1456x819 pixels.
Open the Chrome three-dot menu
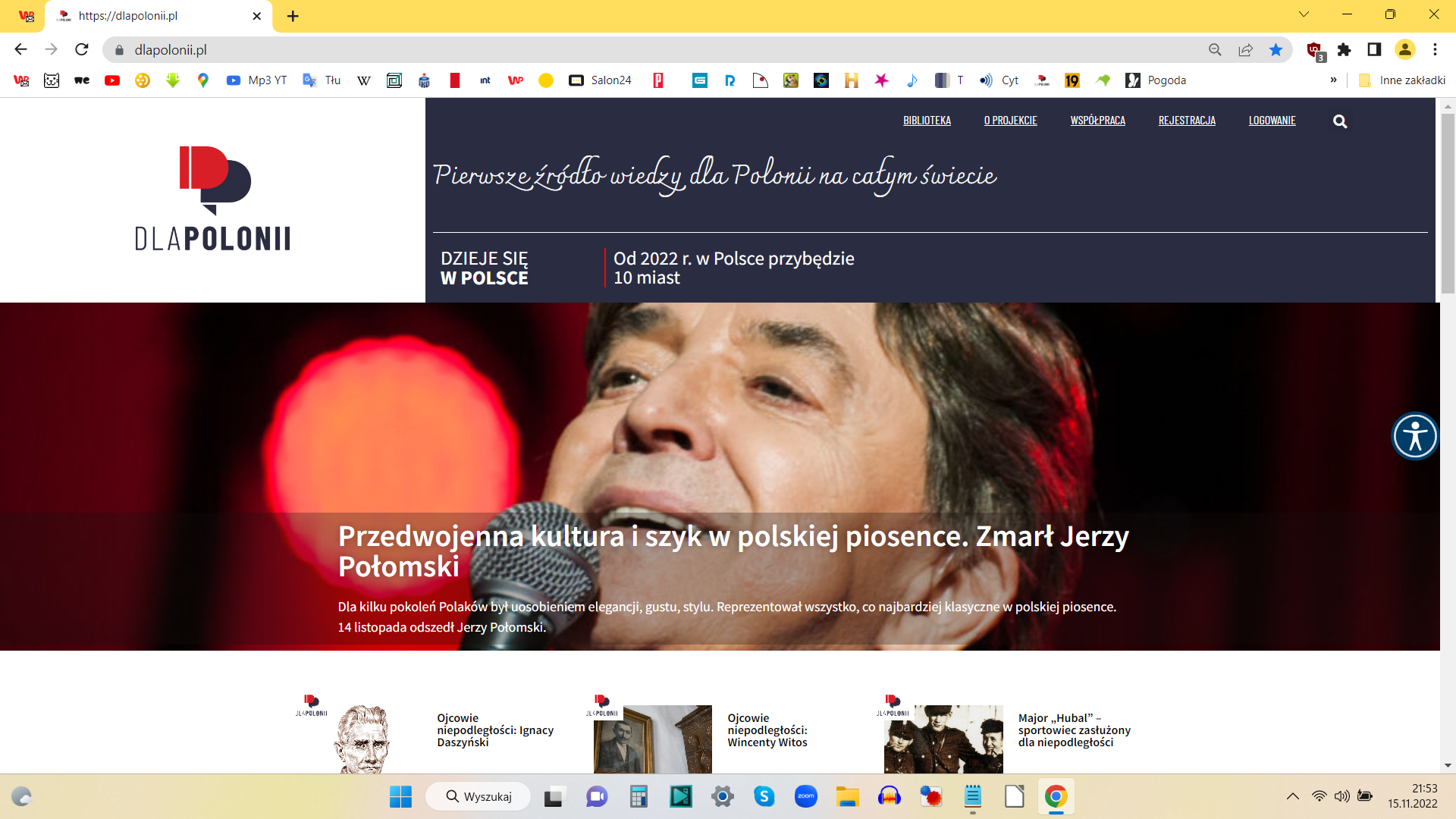pyautogui.click(x=1435, y=50)
